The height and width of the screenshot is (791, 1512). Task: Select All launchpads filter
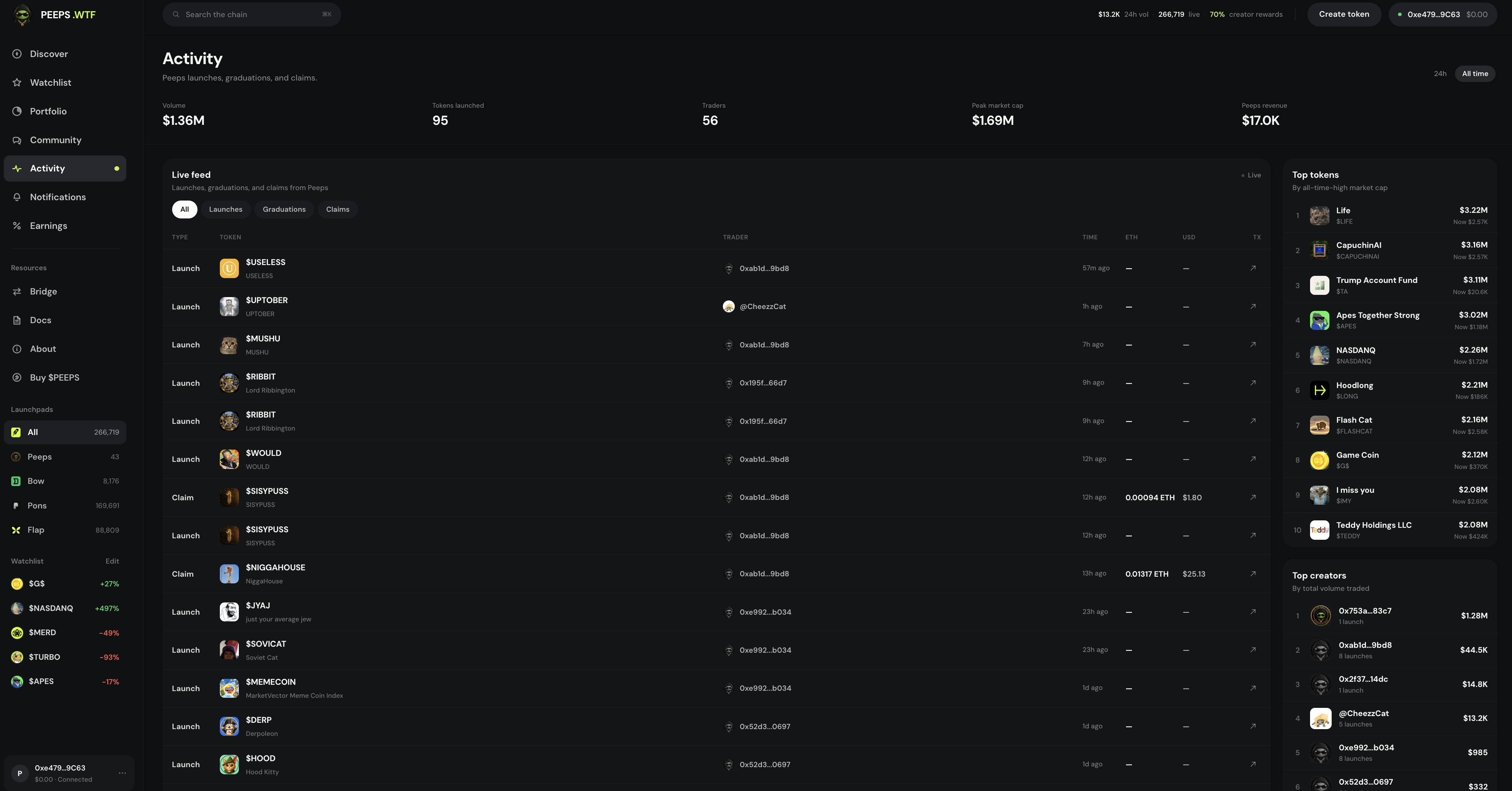(65, 432)
